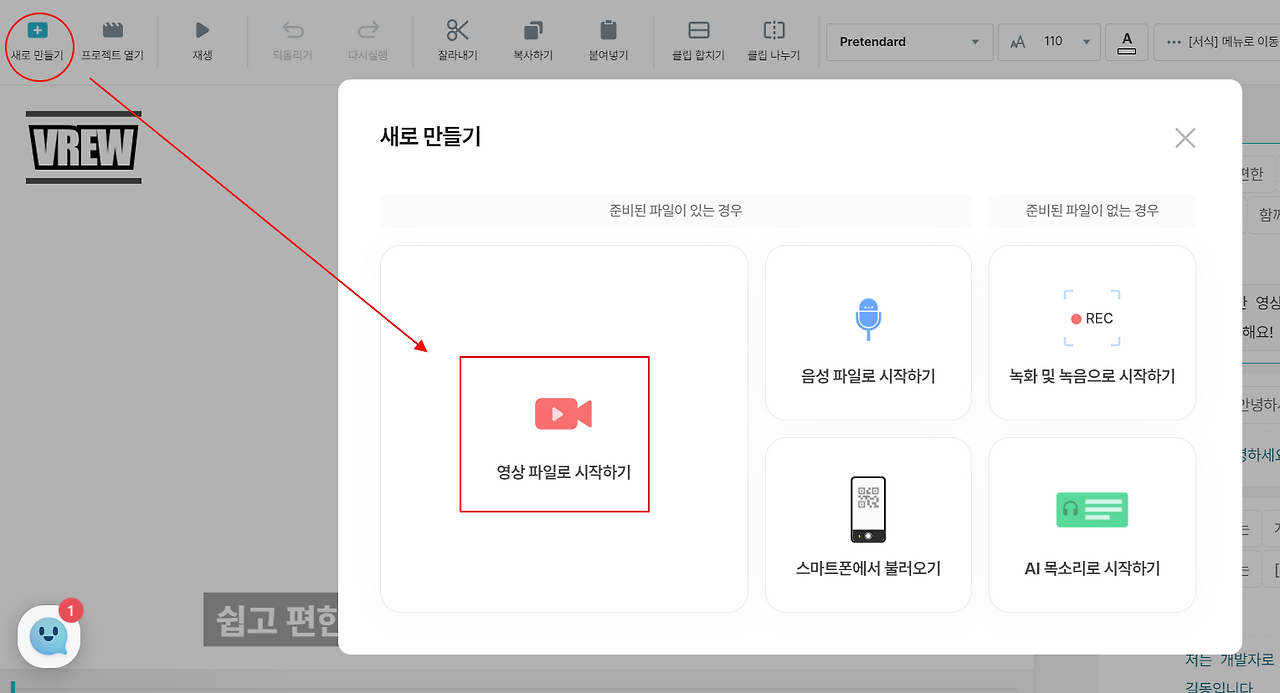Undo with the 되돌리기 arrow icon

point(293,31)
